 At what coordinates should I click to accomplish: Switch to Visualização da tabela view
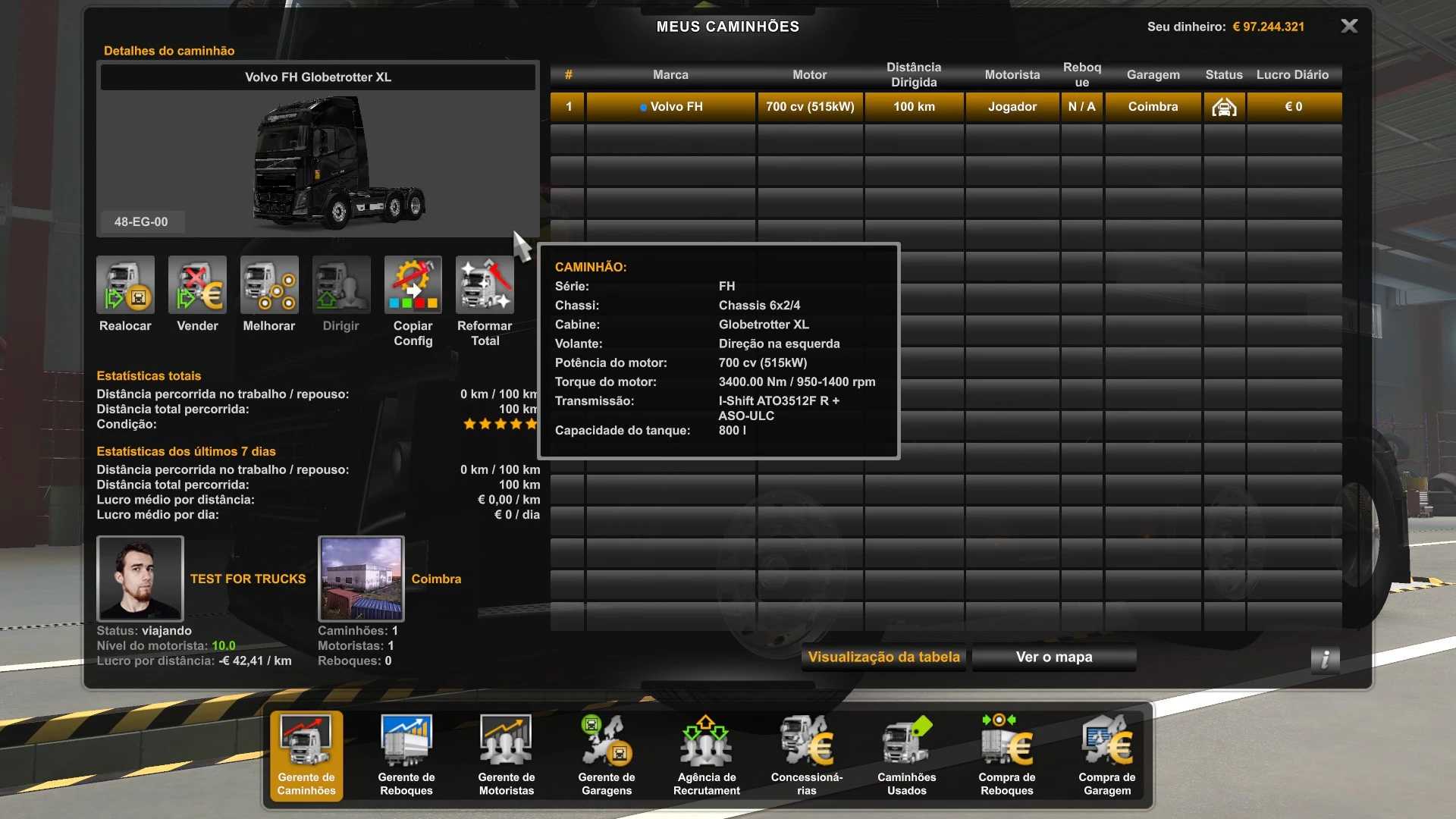coord(883,657)
